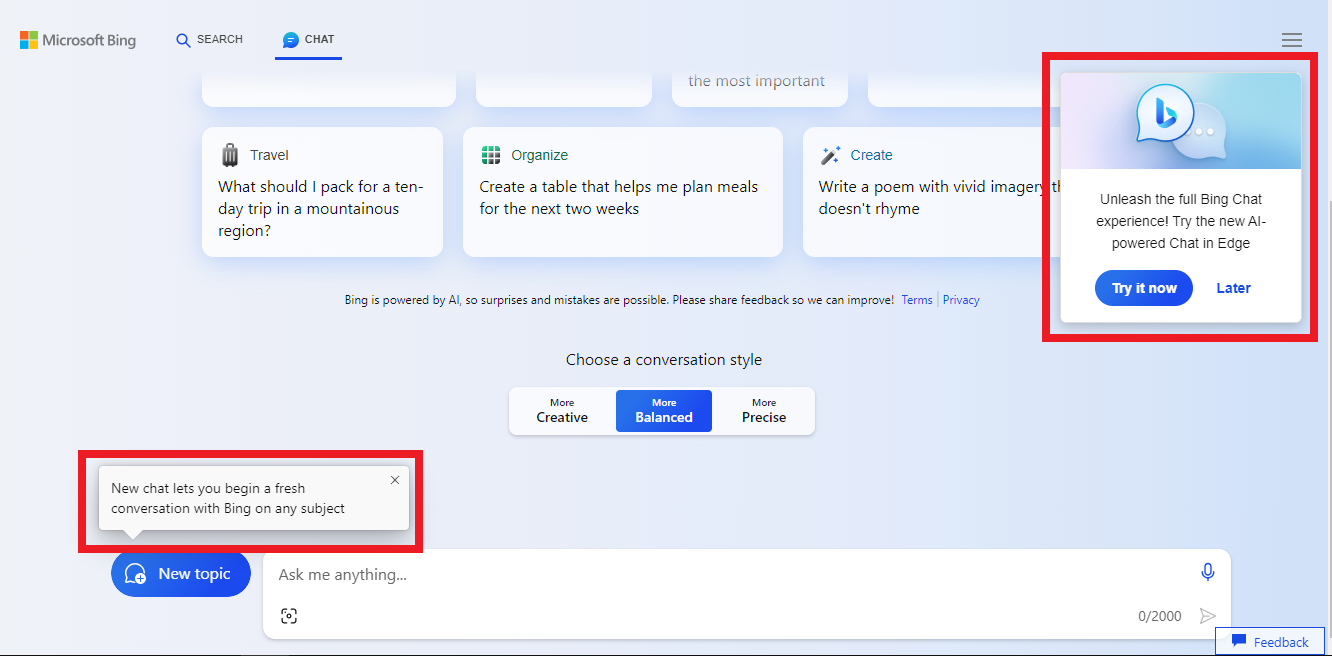Switch to the Search tab
Image resolution: width=1332 pixels, height=656 pixels.
209,40
